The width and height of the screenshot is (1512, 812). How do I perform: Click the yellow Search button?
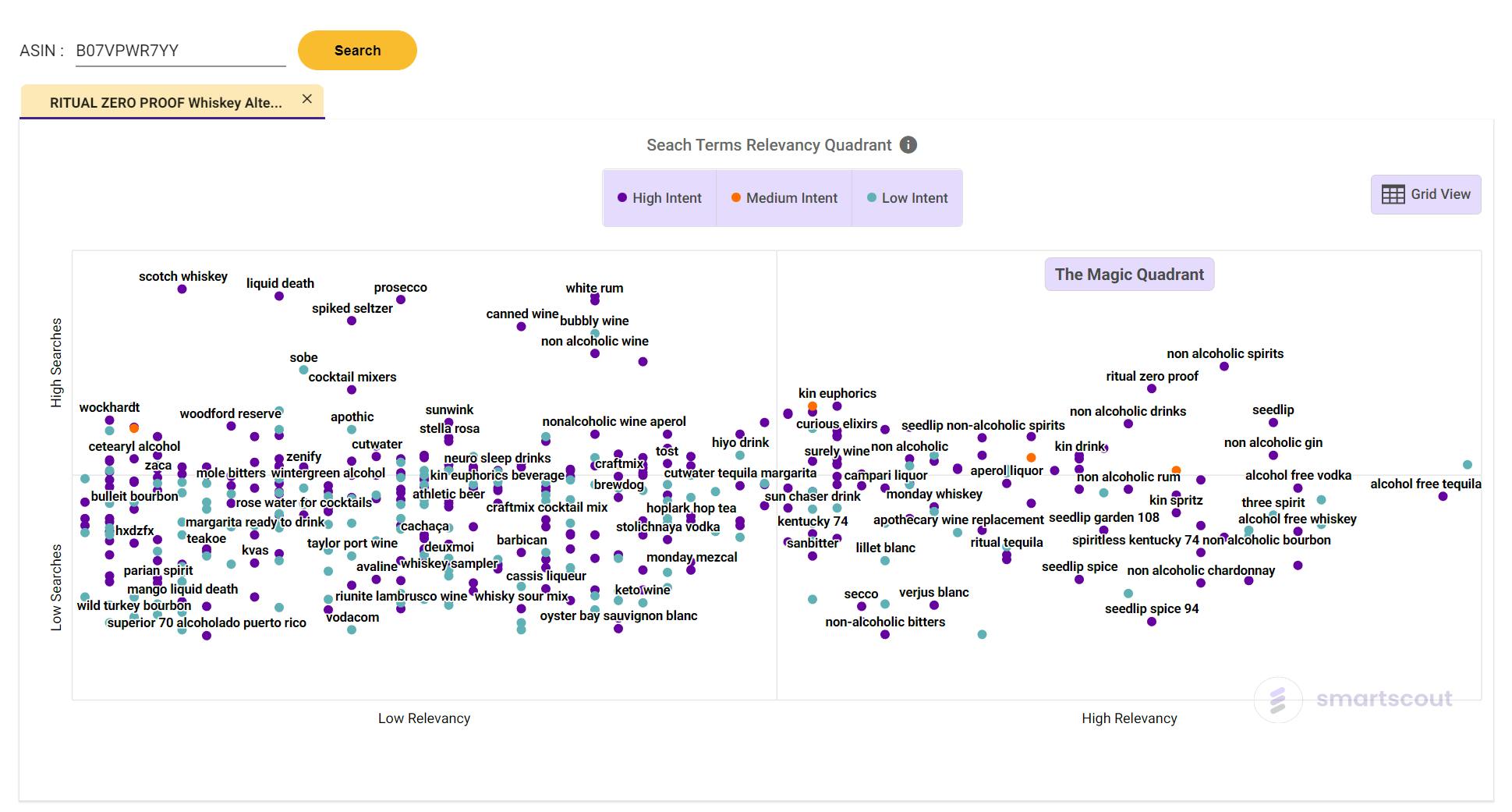357,51
